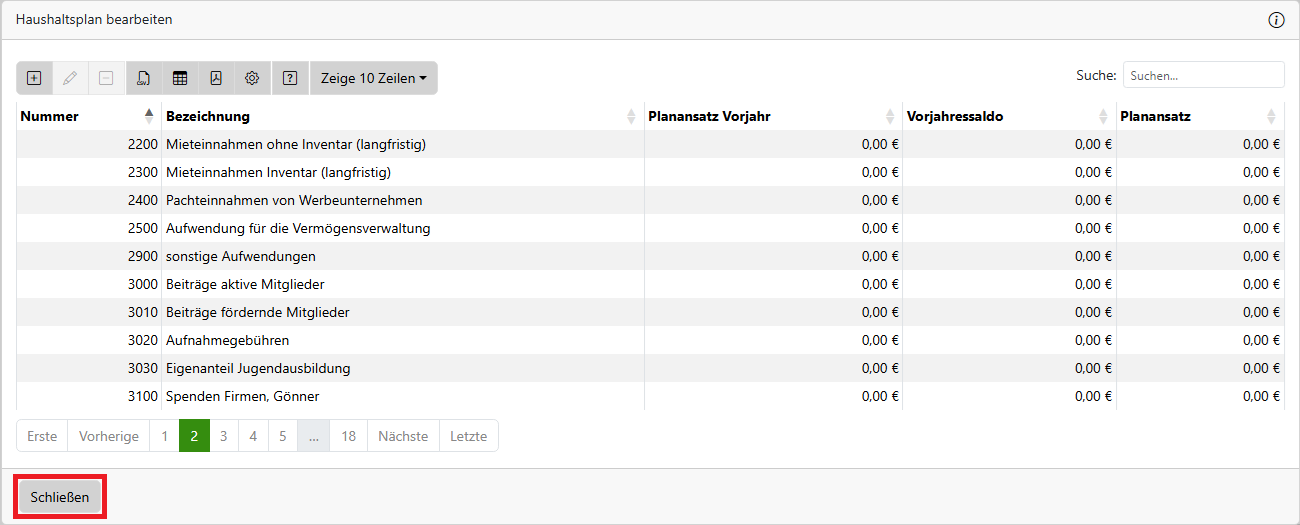Click the Excel table export icon
The width and height of the screenshot is (1300, 525).
pyautogui.click(x=180, y=78)
